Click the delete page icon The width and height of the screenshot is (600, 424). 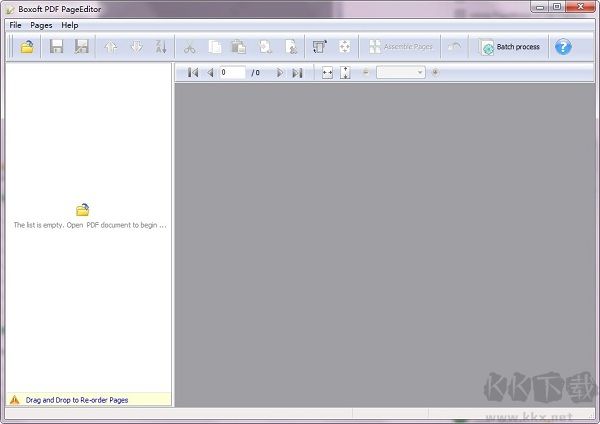(291, 47)
